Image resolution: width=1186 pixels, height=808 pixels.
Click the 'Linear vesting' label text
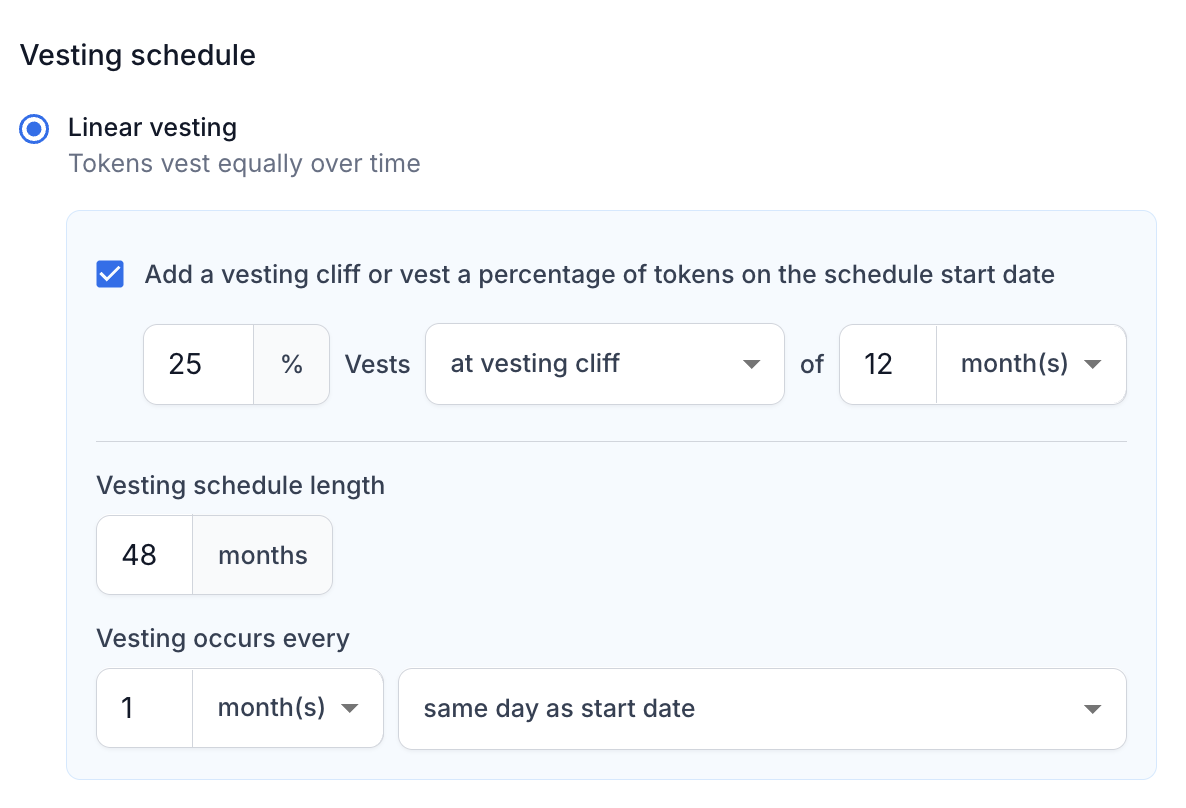point(152,127)
